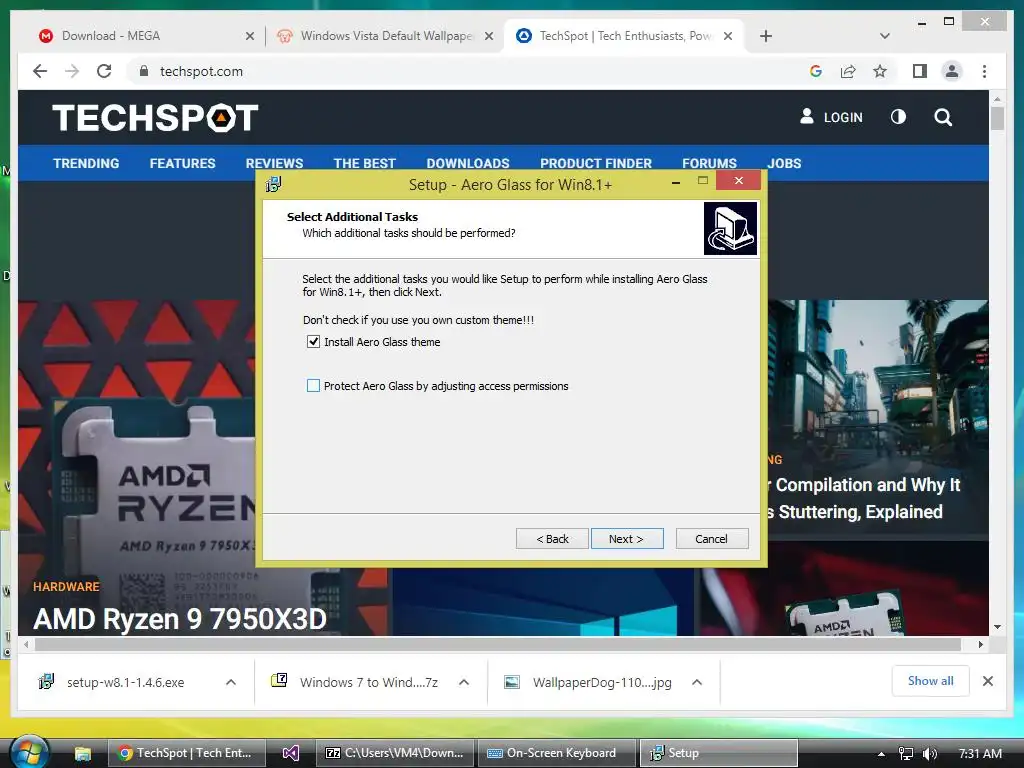Click the setup installer icon in dialog title bar
Viewport: 1024px width, 768px height.
click(274, 185)
